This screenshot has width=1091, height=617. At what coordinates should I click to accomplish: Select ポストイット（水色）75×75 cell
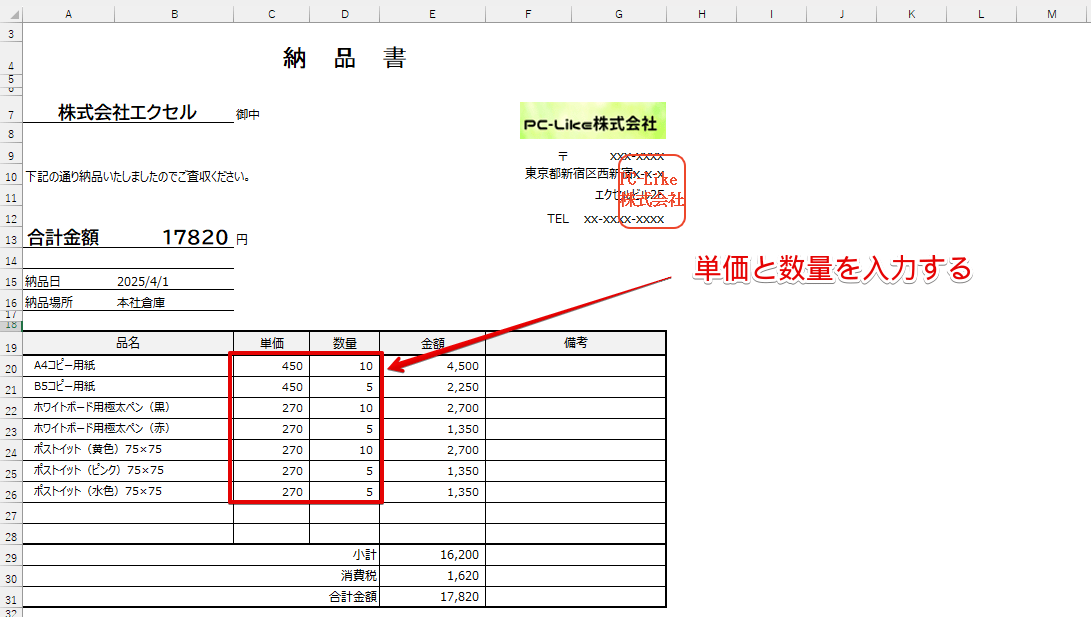click(128, 491)
